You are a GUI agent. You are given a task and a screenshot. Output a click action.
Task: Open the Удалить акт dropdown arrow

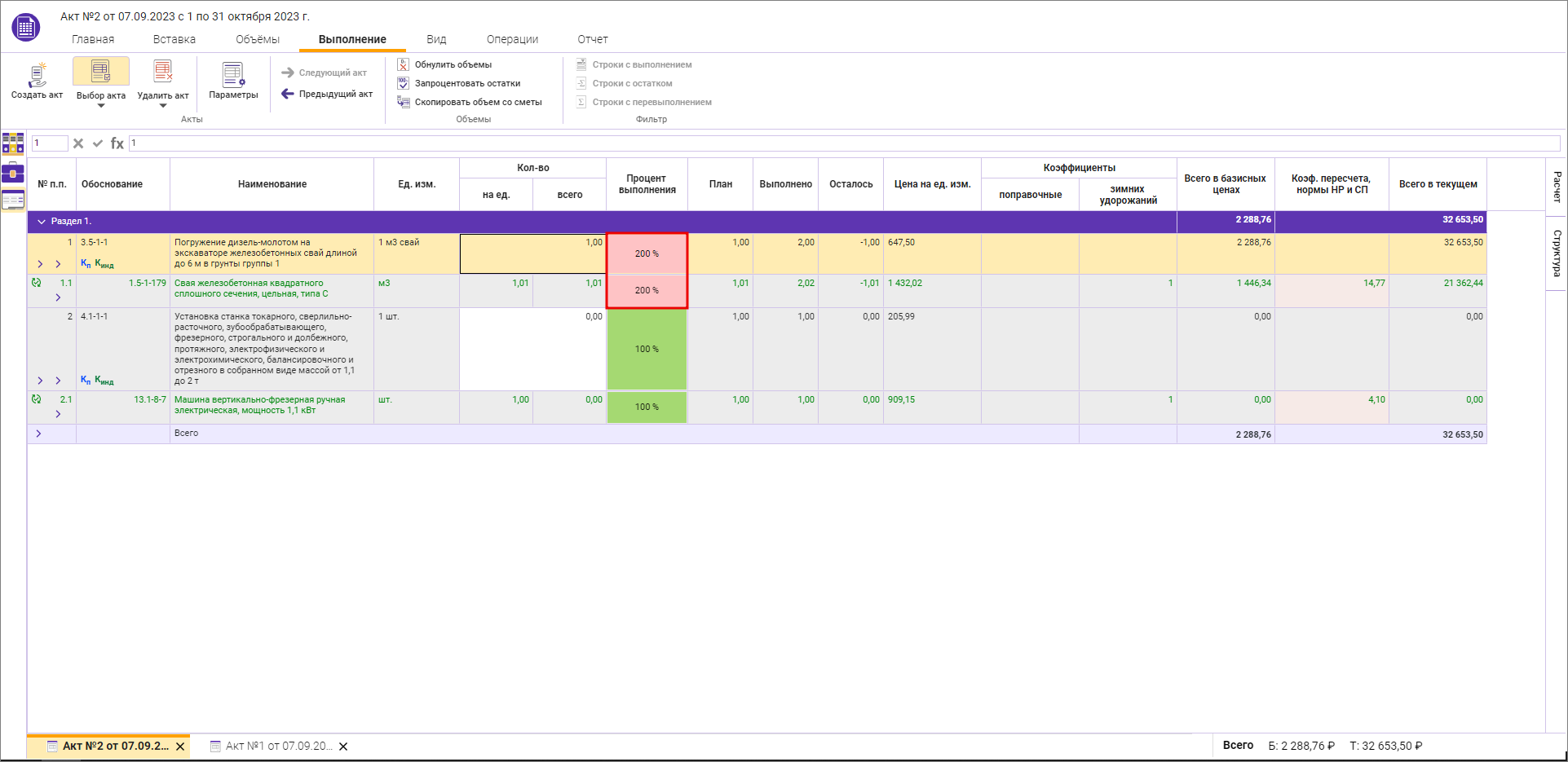(163, 105)
